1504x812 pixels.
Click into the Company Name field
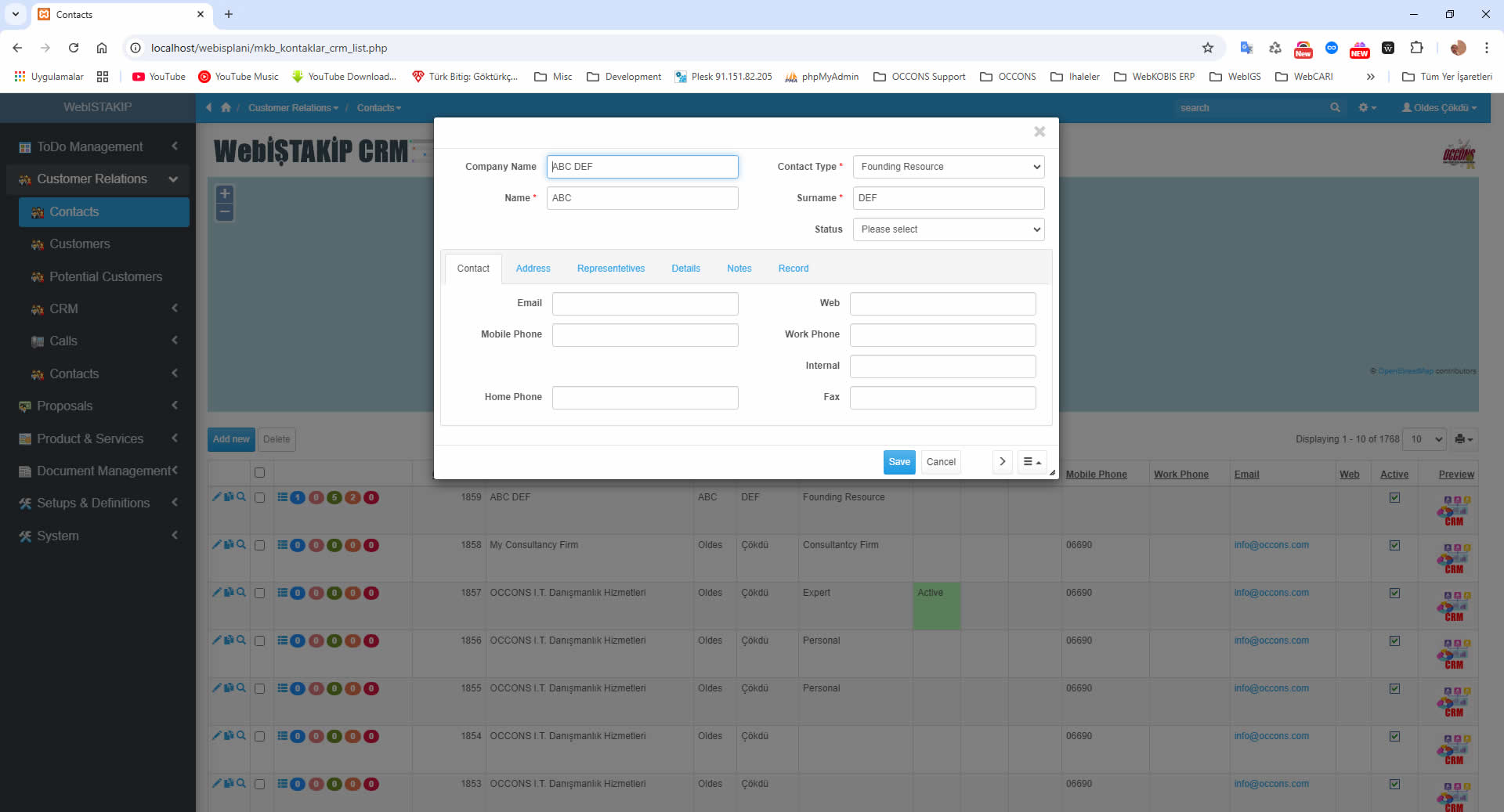point(642,167)
